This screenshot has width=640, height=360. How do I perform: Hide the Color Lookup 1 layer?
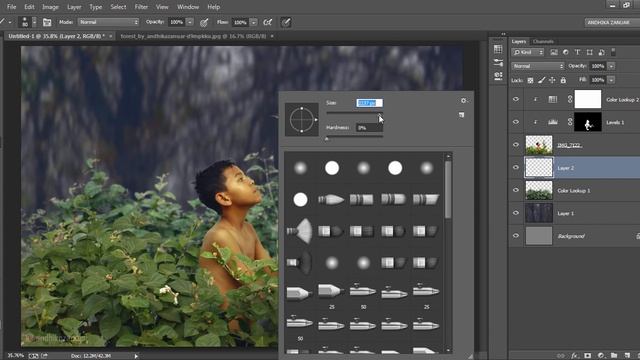(516, 190)
